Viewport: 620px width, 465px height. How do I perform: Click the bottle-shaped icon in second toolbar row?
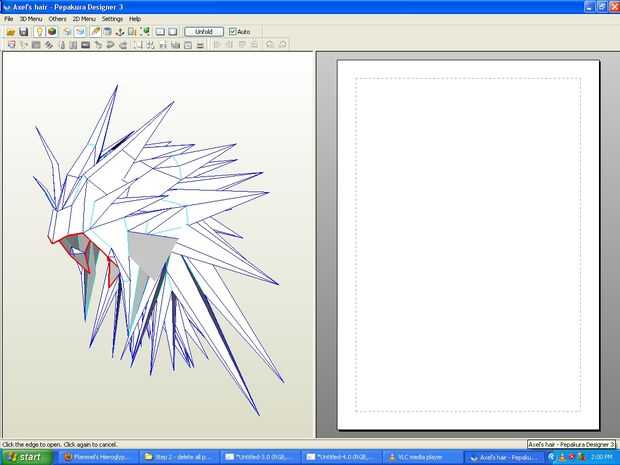click(x=62, y=45)
